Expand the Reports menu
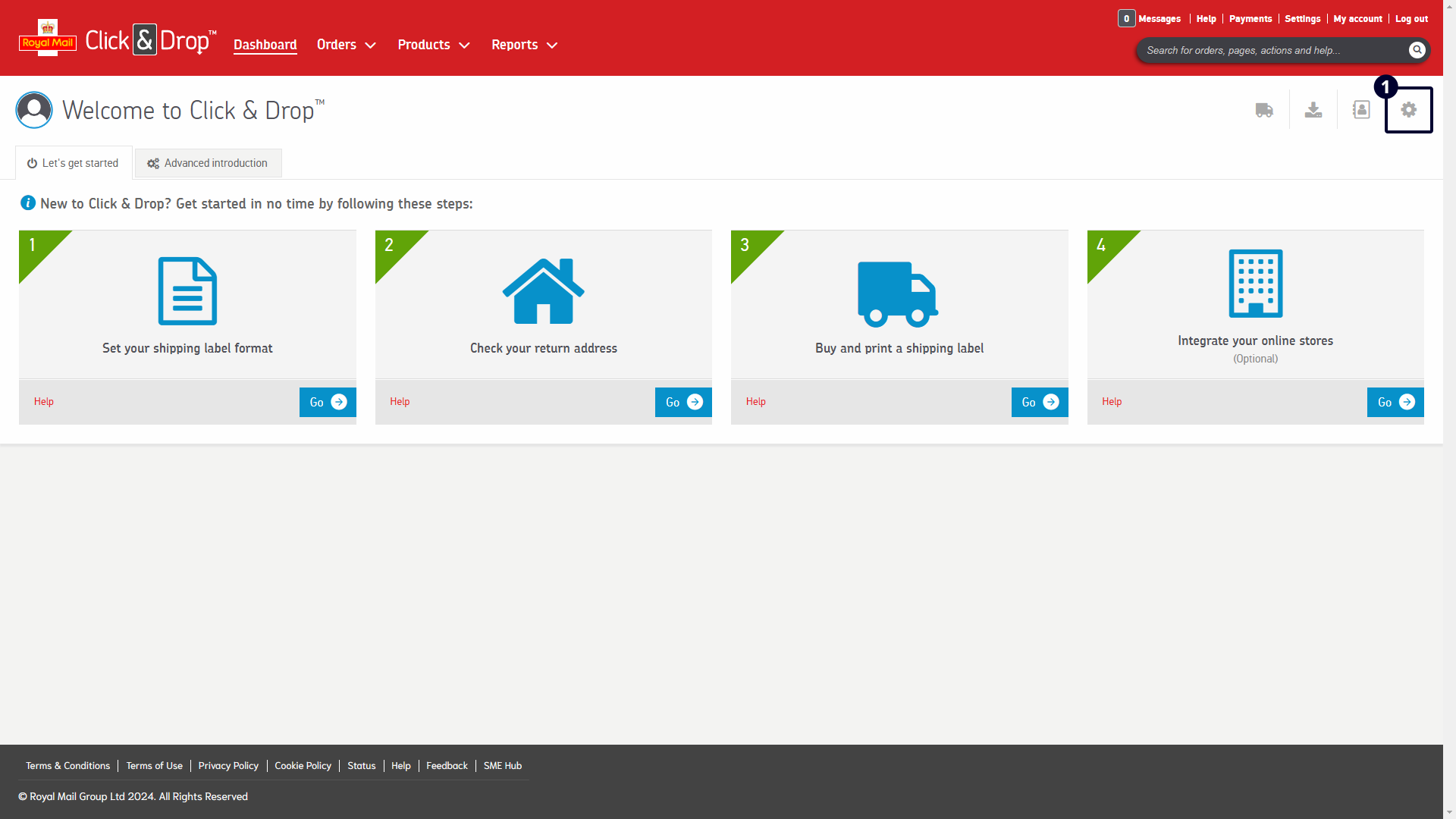Image resolution: width=1456 pixels, height=819 pixels. (525, 45)
